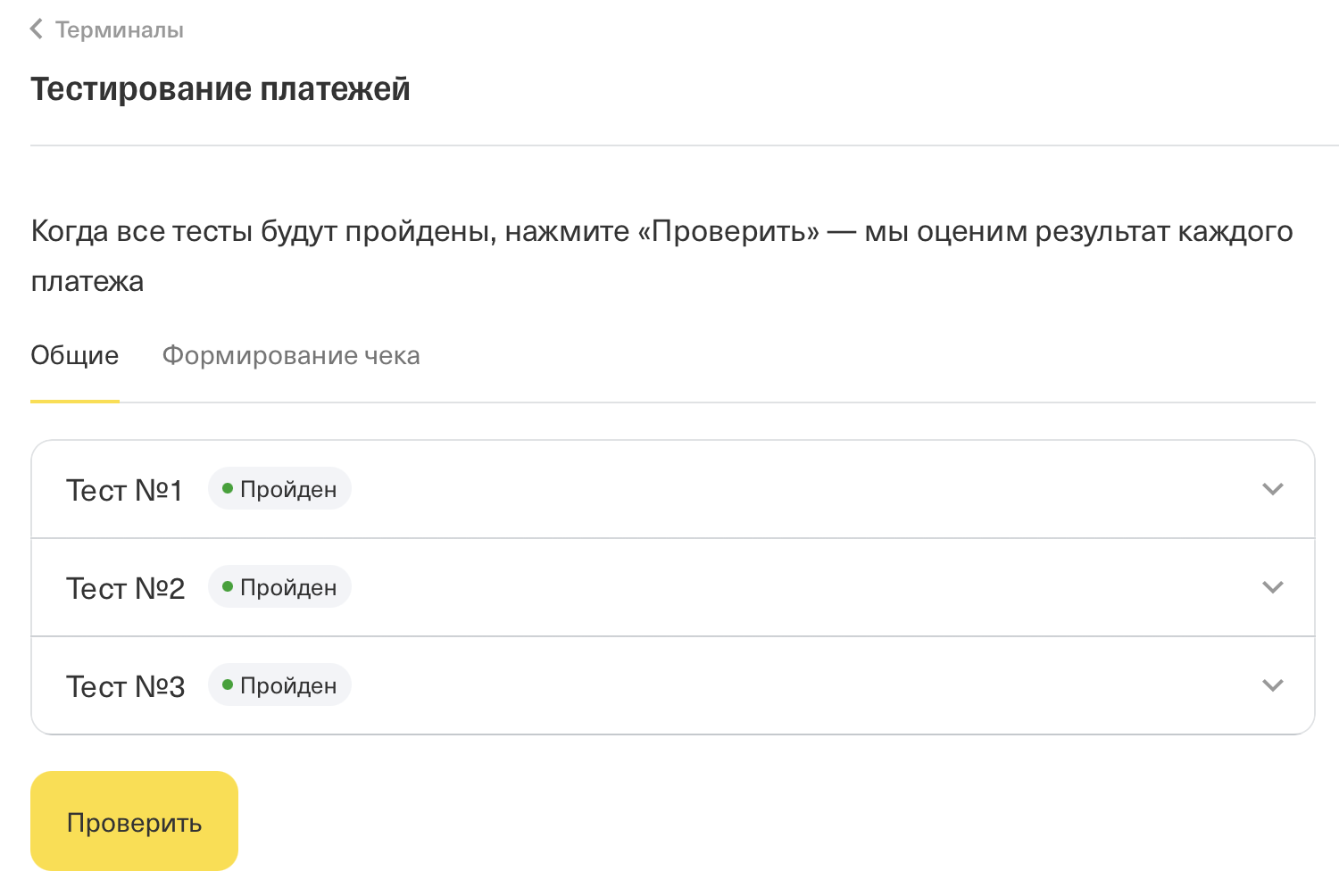
Task: Click the chevron icon on the Тест №2 row
Action: pos(1272,587)
